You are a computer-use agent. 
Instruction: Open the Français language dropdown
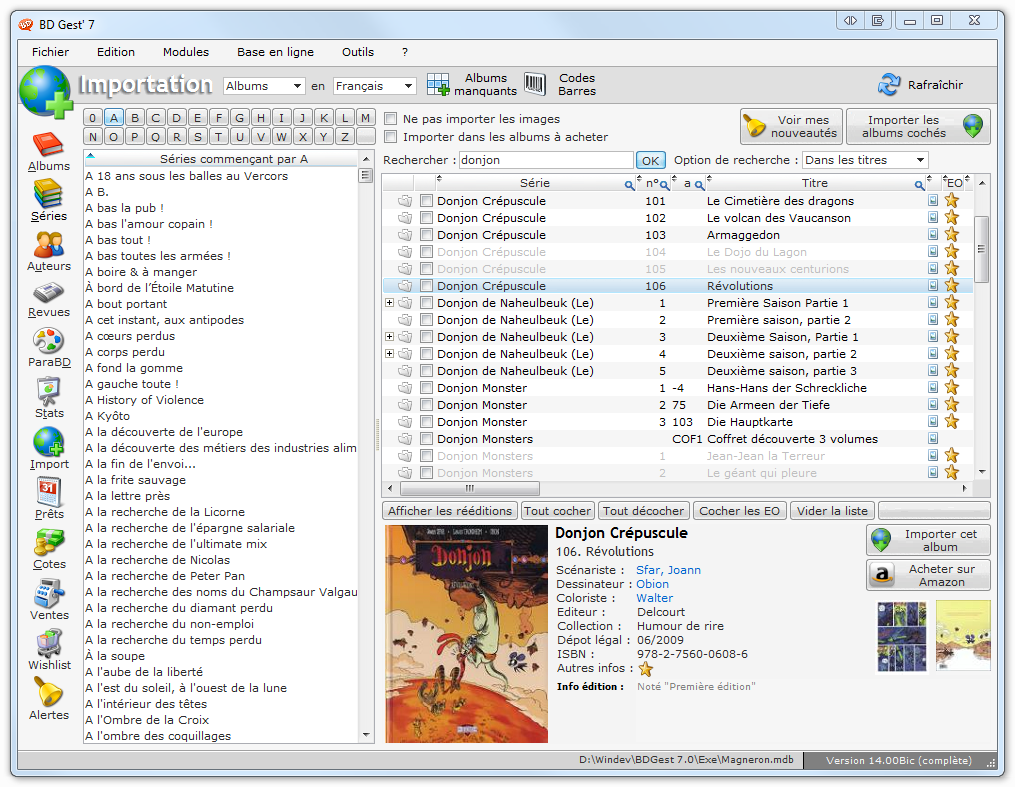(x=374, y=85)
